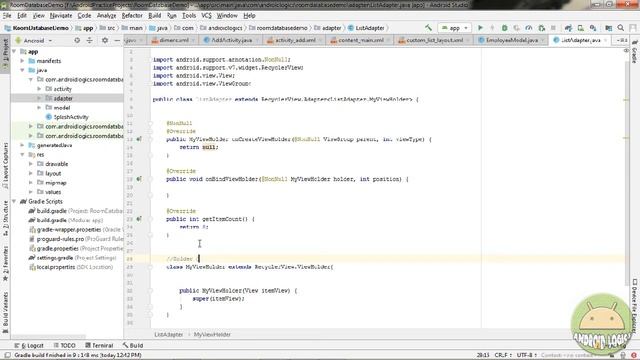
Task: Click override gutter icon beside onBindViewHolder
Action: click(139, 179)
